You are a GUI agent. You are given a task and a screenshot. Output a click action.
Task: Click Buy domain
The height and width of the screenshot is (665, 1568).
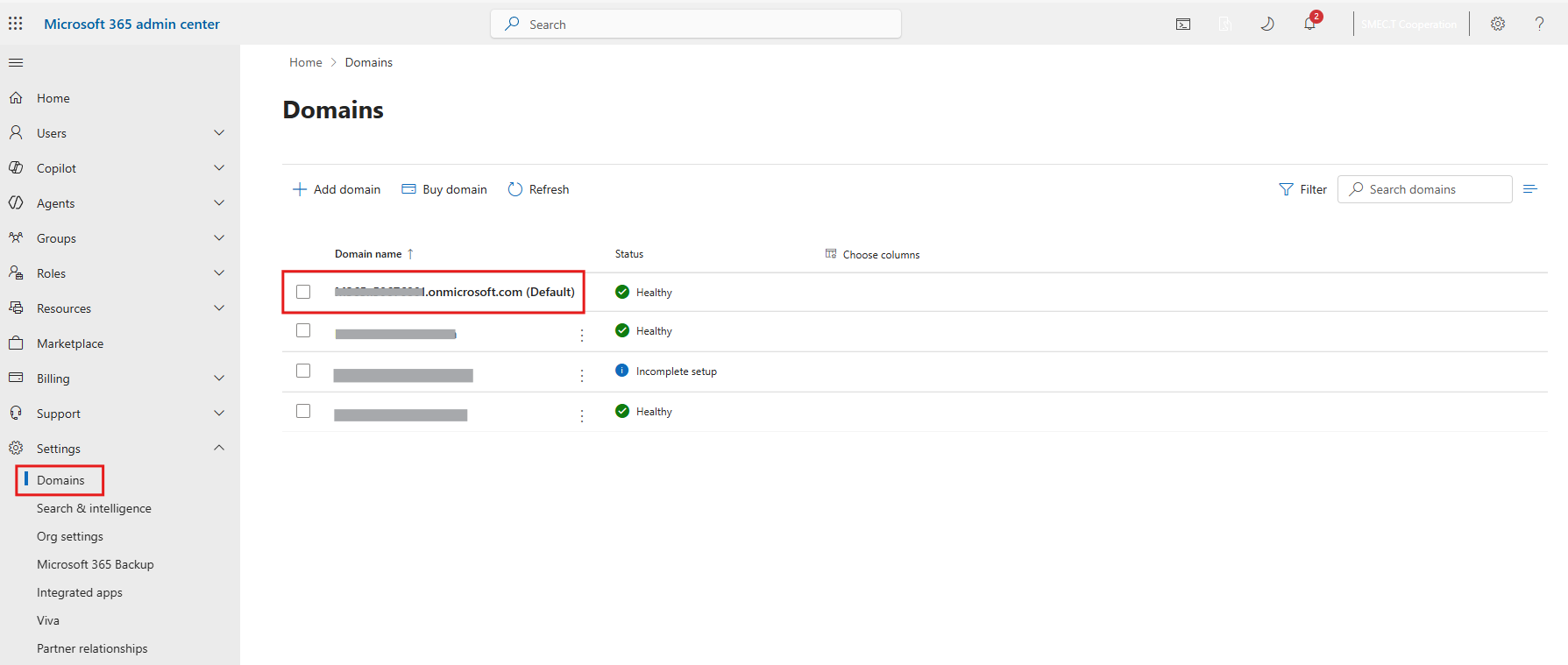point(444,189)
